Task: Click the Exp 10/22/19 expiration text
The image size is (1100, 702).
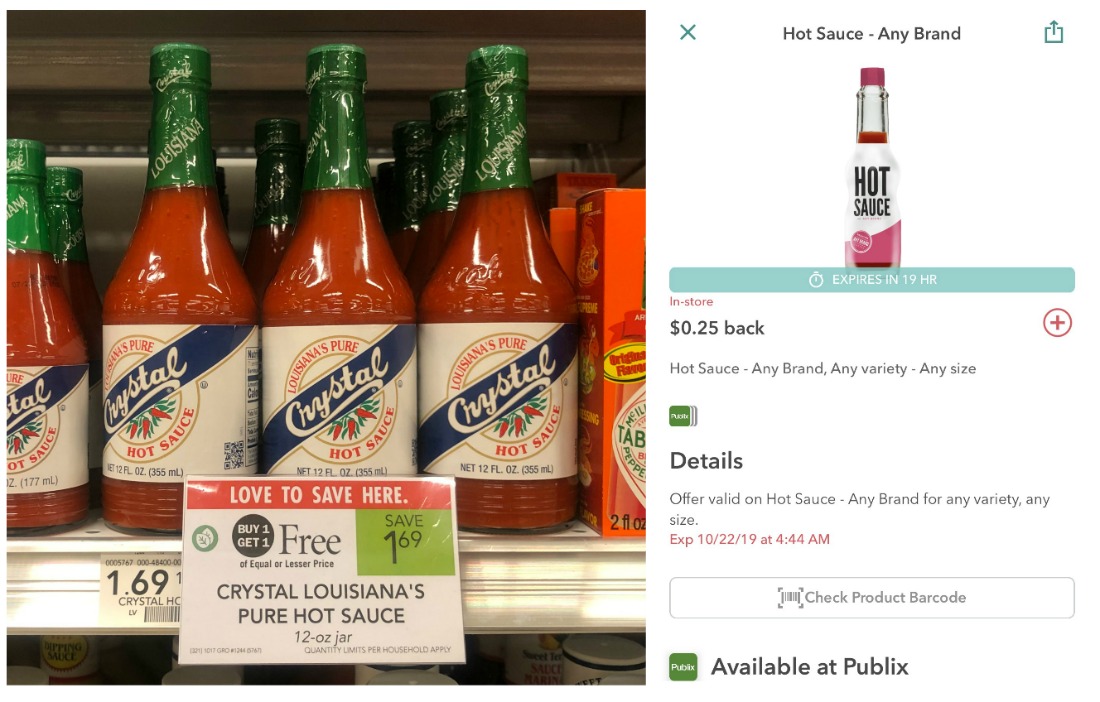Action: 749,539
